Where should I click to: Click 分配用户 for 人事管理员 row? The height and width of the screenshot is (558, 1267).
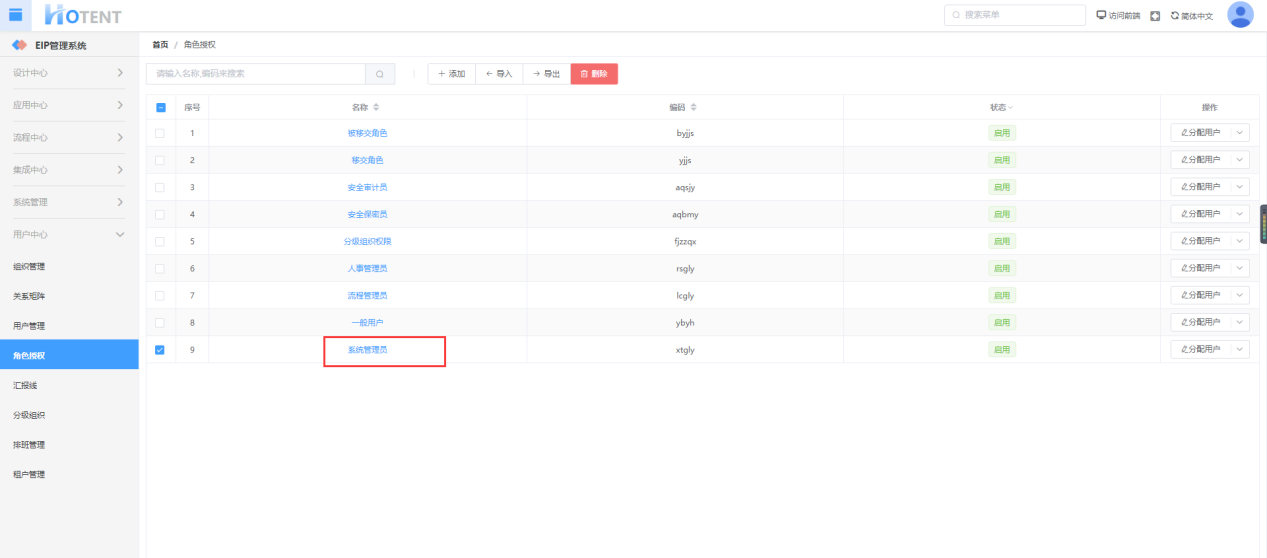coord(1201,268)
